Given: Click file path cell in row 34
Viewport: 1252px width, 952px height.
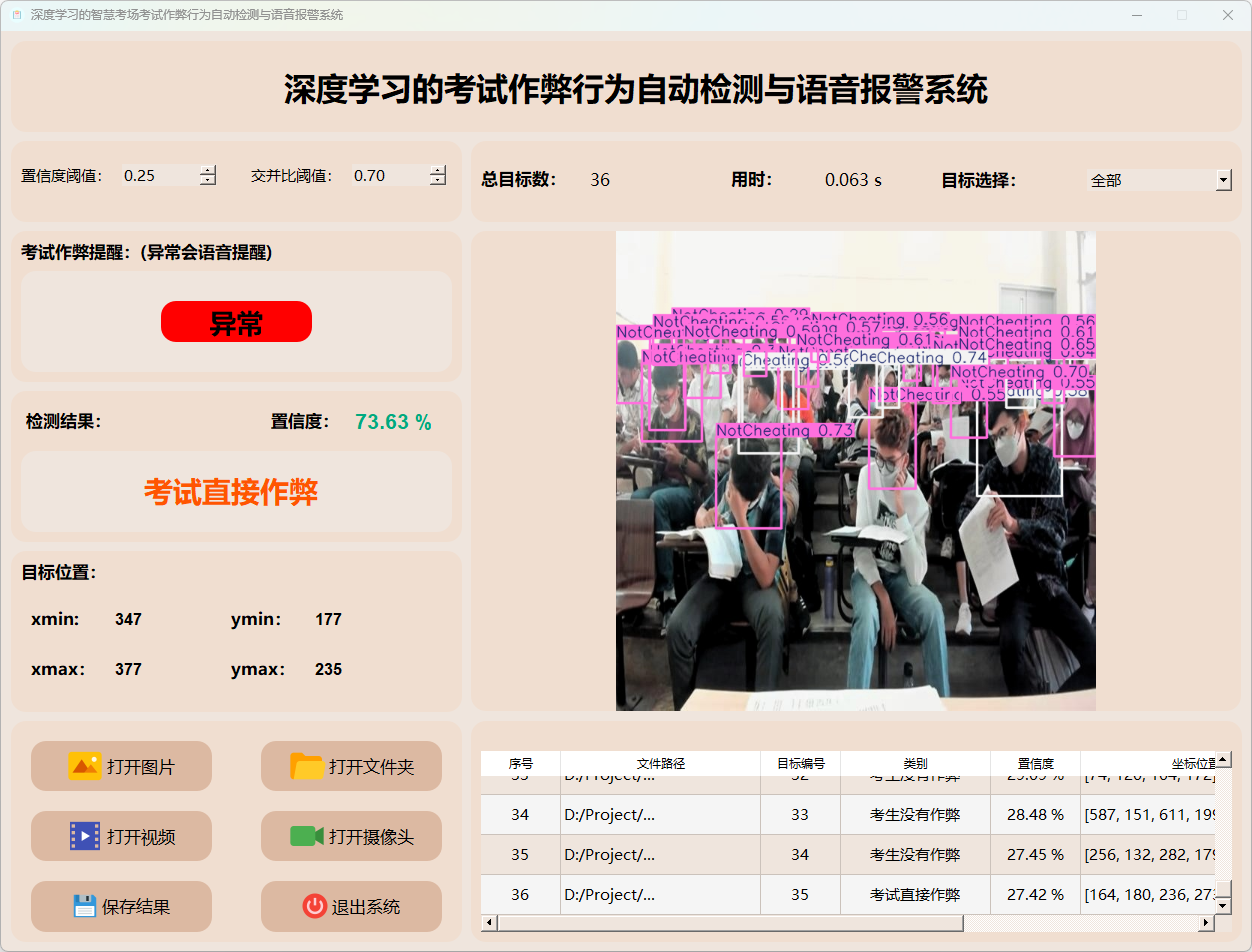Looking at the screenshot, I should coord(661,815).
